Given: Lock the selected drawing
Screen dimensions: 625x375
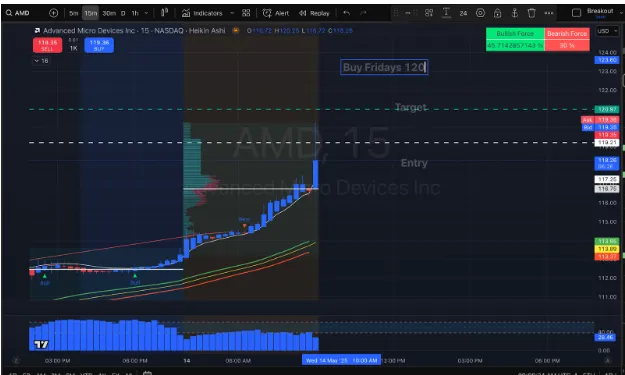Looking at the screenshot, I should pos(497,13).
